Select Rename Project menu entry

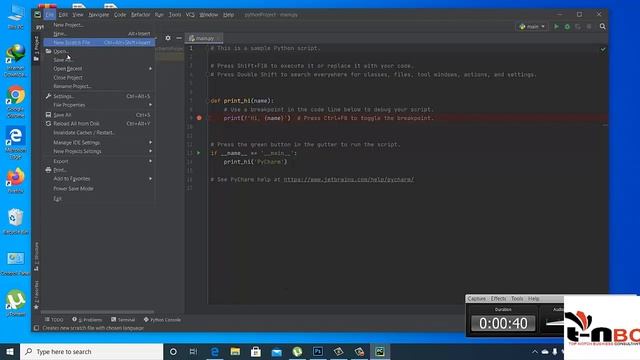[99, 87]
